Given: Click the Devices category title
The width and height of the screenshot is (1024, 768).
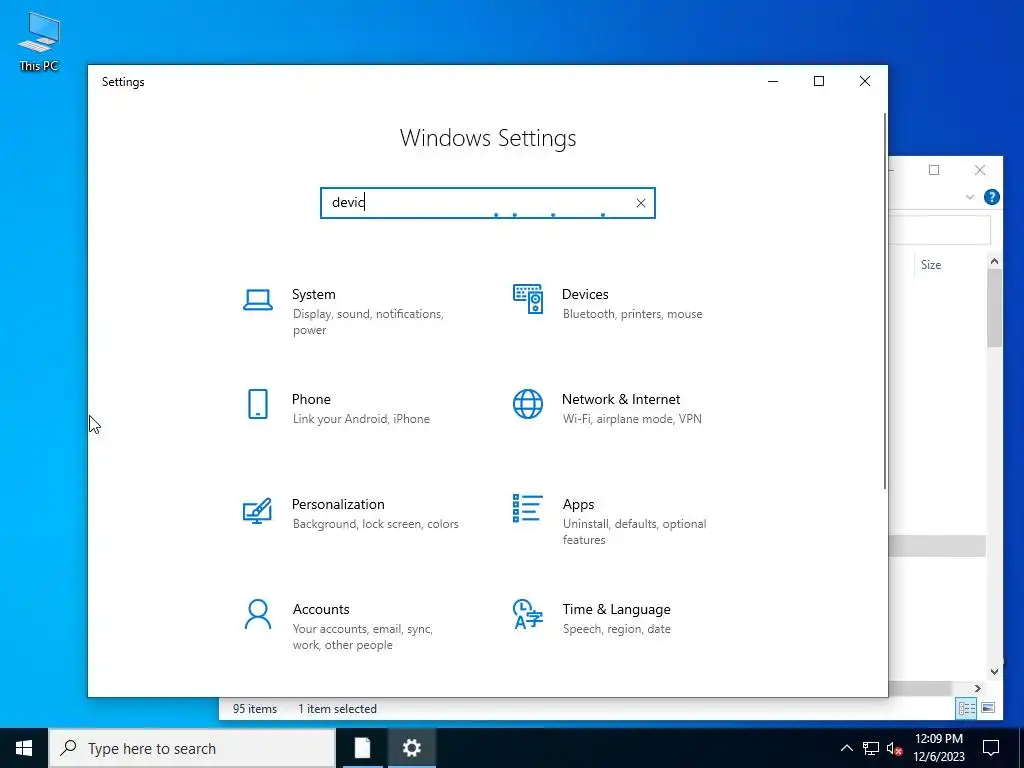Looking at the screenshot, I should [x=585, y=295].
